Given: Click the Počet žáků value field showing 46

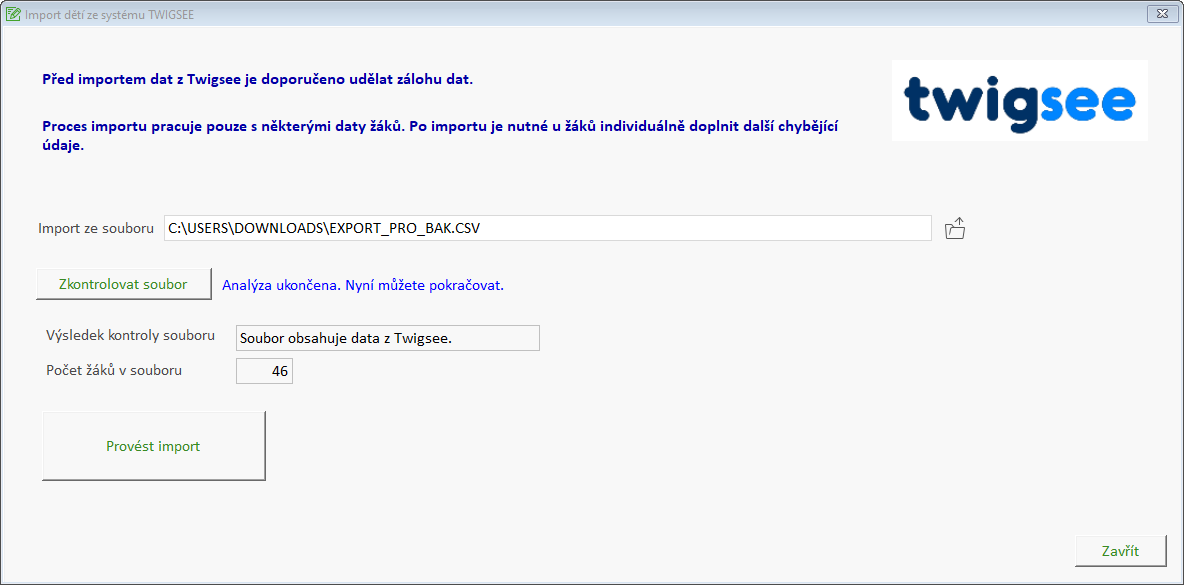Looking at the screenshot, I should (x=264, y=371).
